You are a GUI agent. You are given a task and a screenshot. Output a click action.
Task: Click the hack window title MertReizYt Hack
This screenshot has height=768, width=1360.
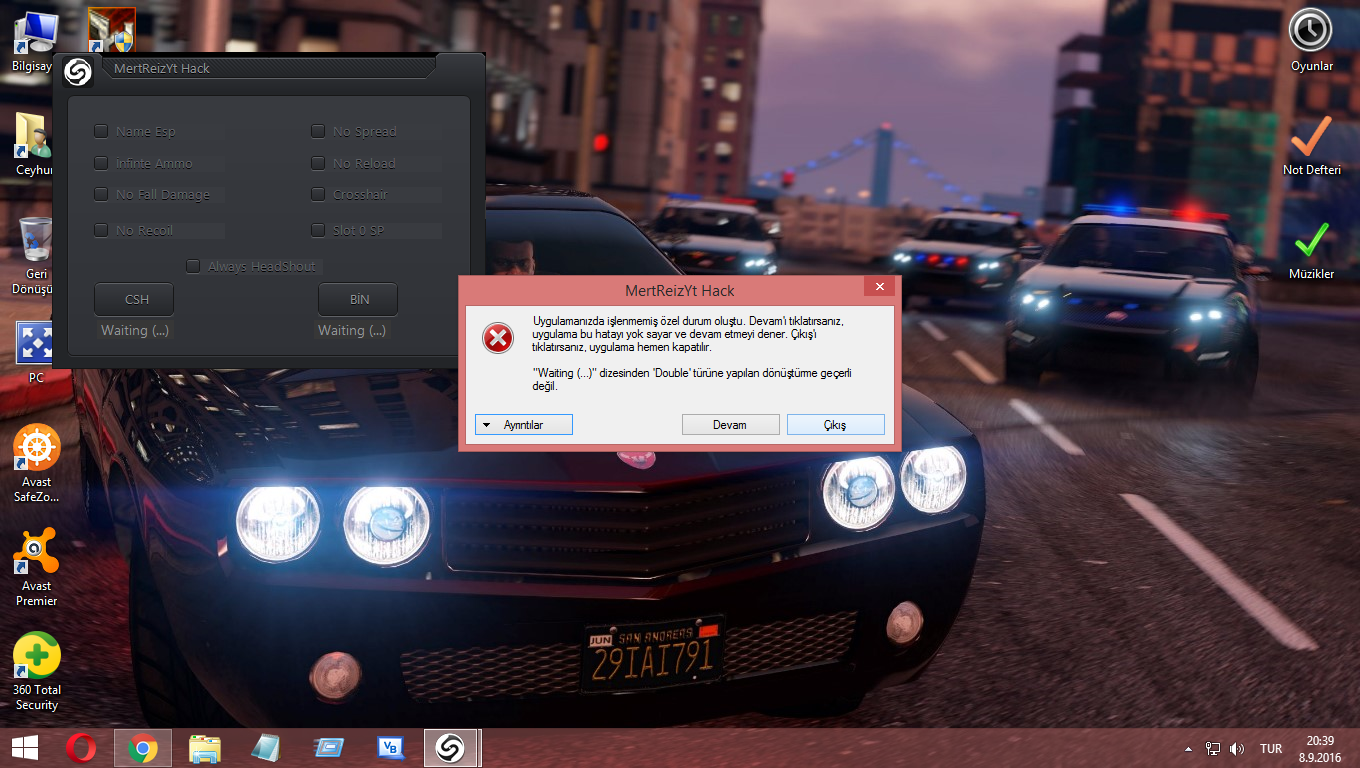pos(162,69)
